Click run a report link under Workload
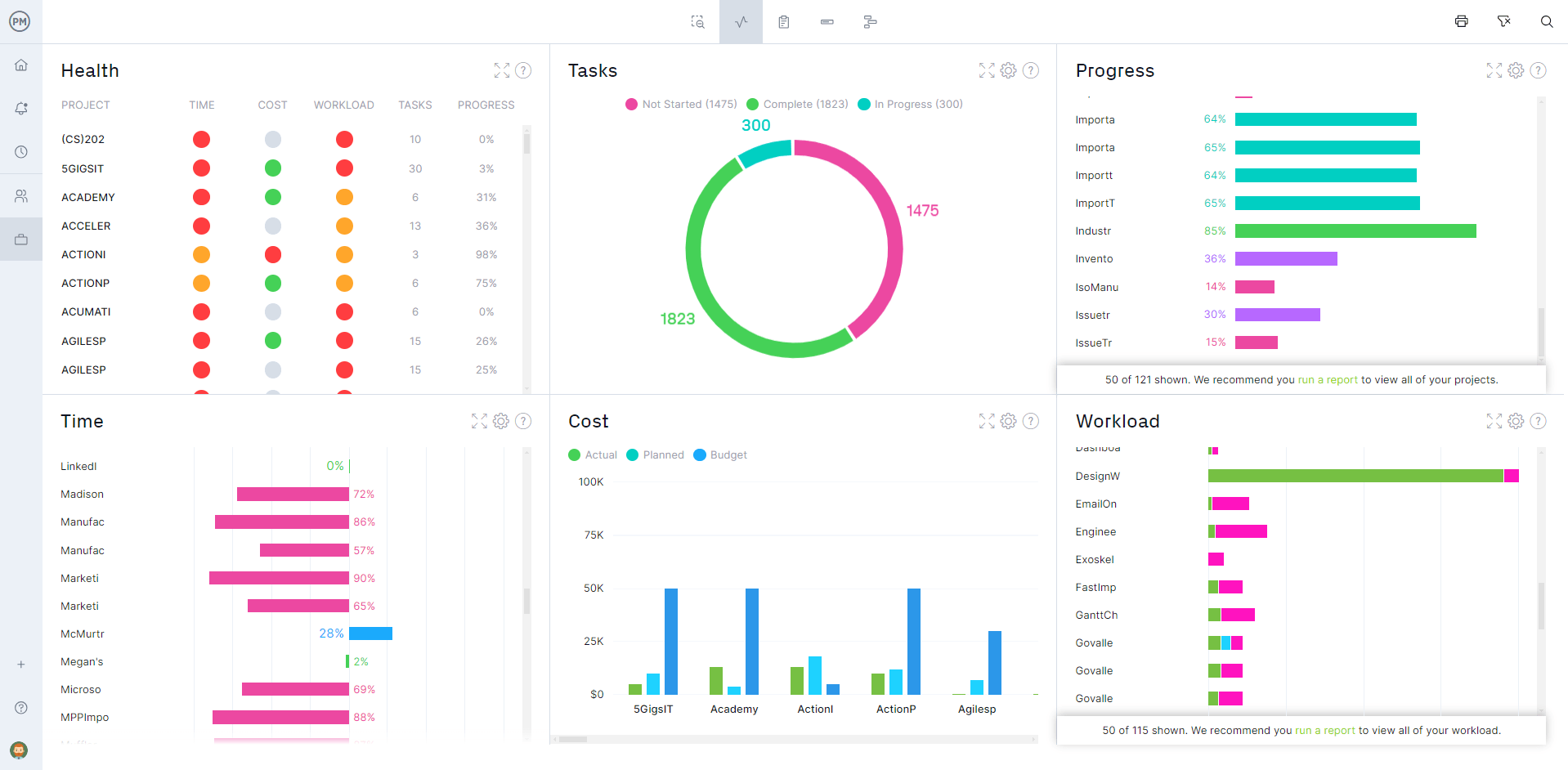The height and width of the screenshot is (770, 1568). point(1325,730)
